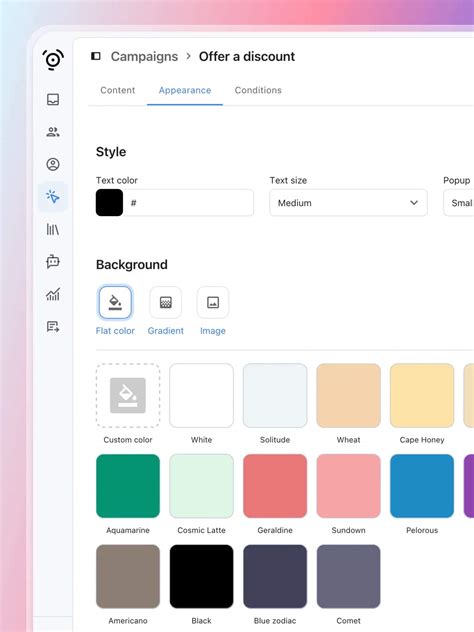This screenshot has width=474, height=632.
Task: Toggle the sidebar panel icon beside Campaigns
Action: (x=96, y=56)
